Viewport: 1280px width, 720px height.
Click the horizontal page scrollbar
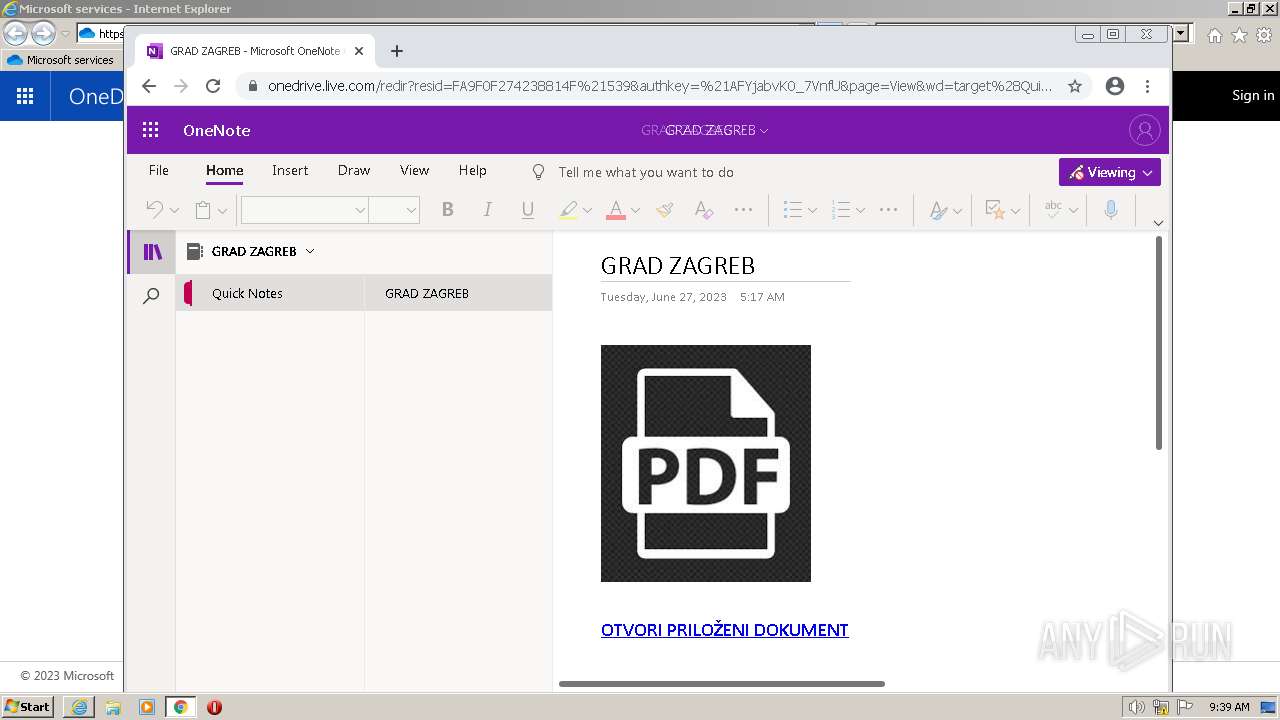coord(722,684)
